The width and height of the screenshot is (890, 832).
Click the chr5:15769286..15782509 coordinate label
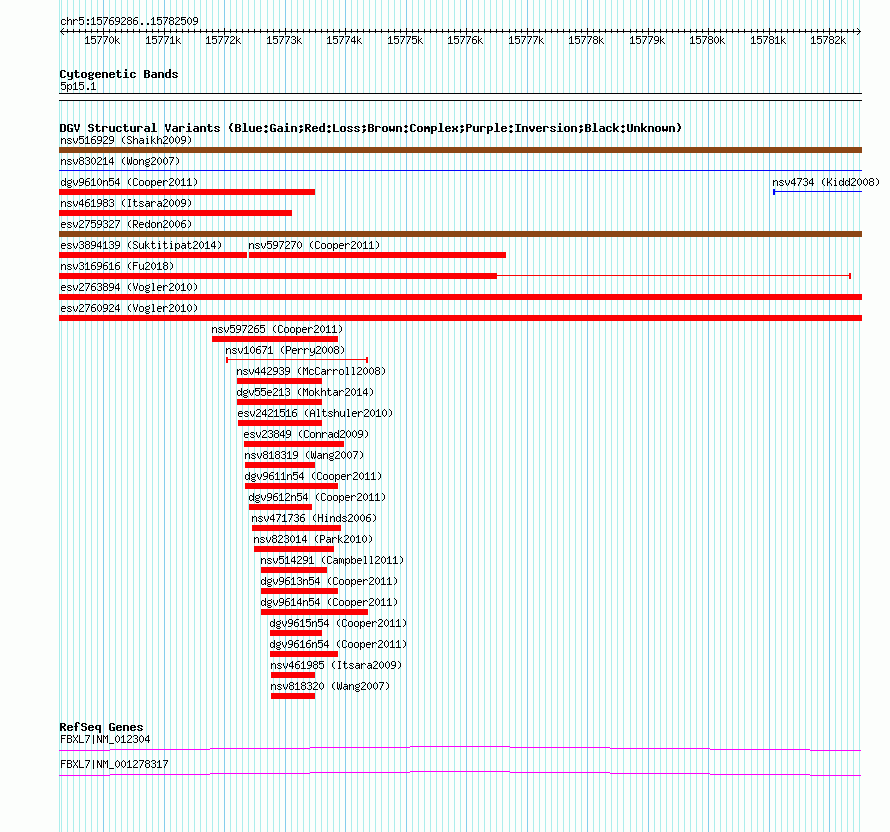click(129, 21)
